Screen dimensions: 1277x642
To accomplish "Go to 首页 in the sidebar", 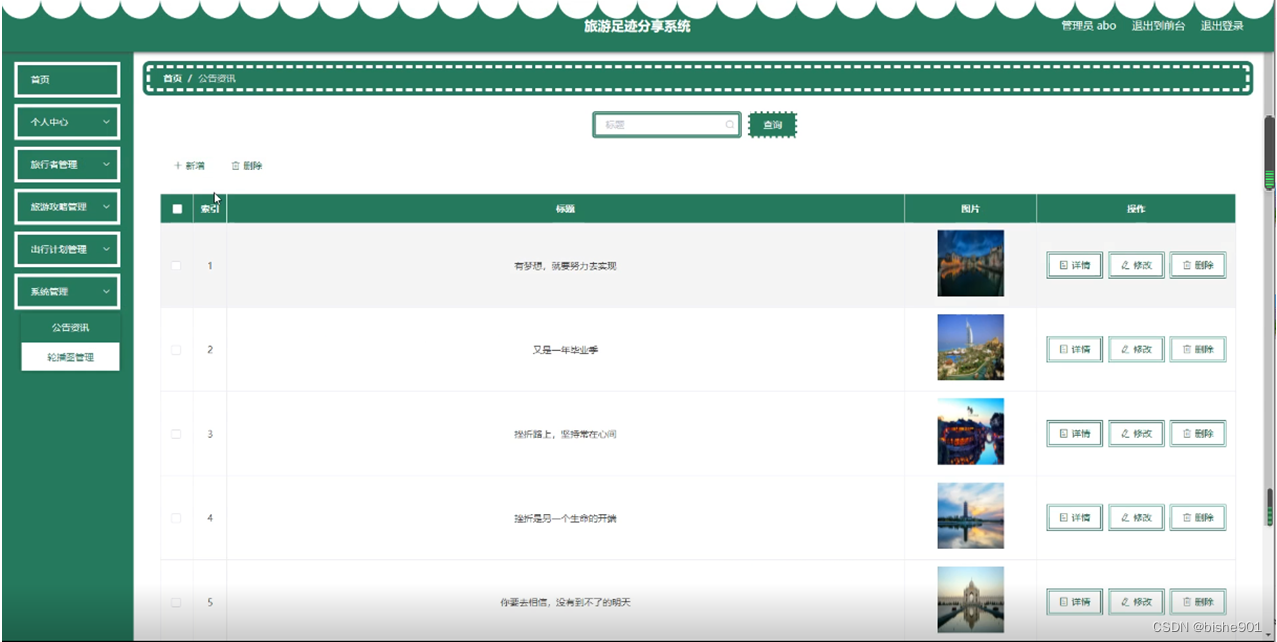I will (67, 80).
